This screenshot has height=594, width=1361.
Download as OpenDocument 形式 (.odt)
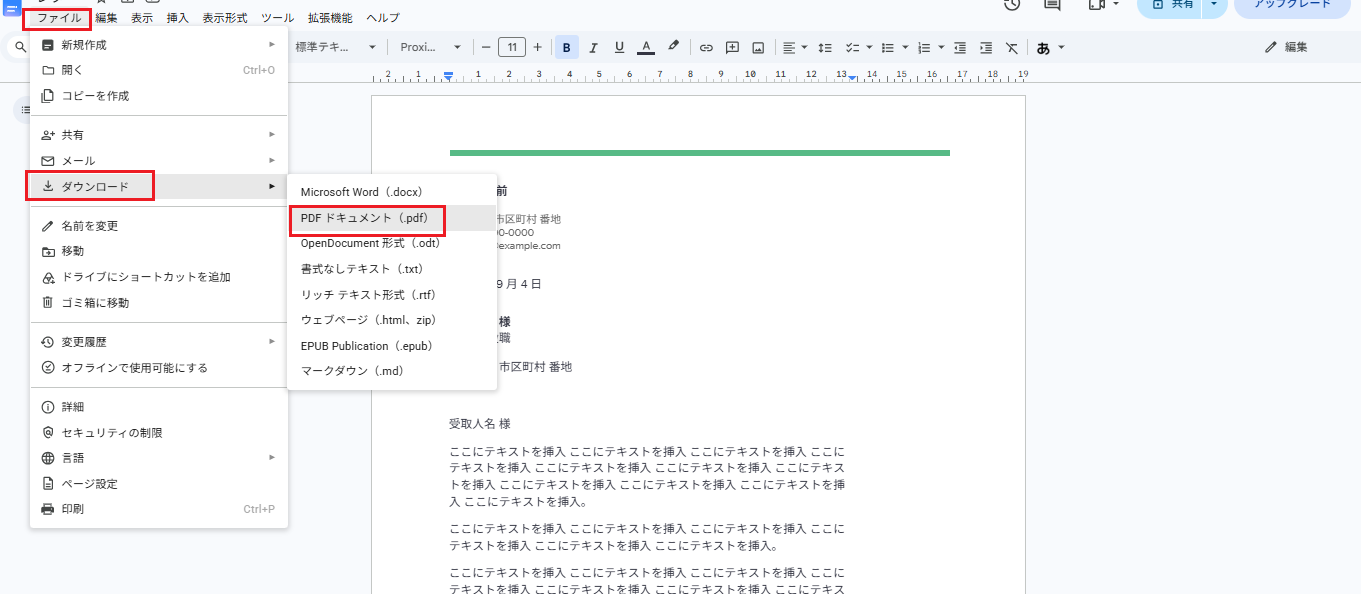point(392,243)
